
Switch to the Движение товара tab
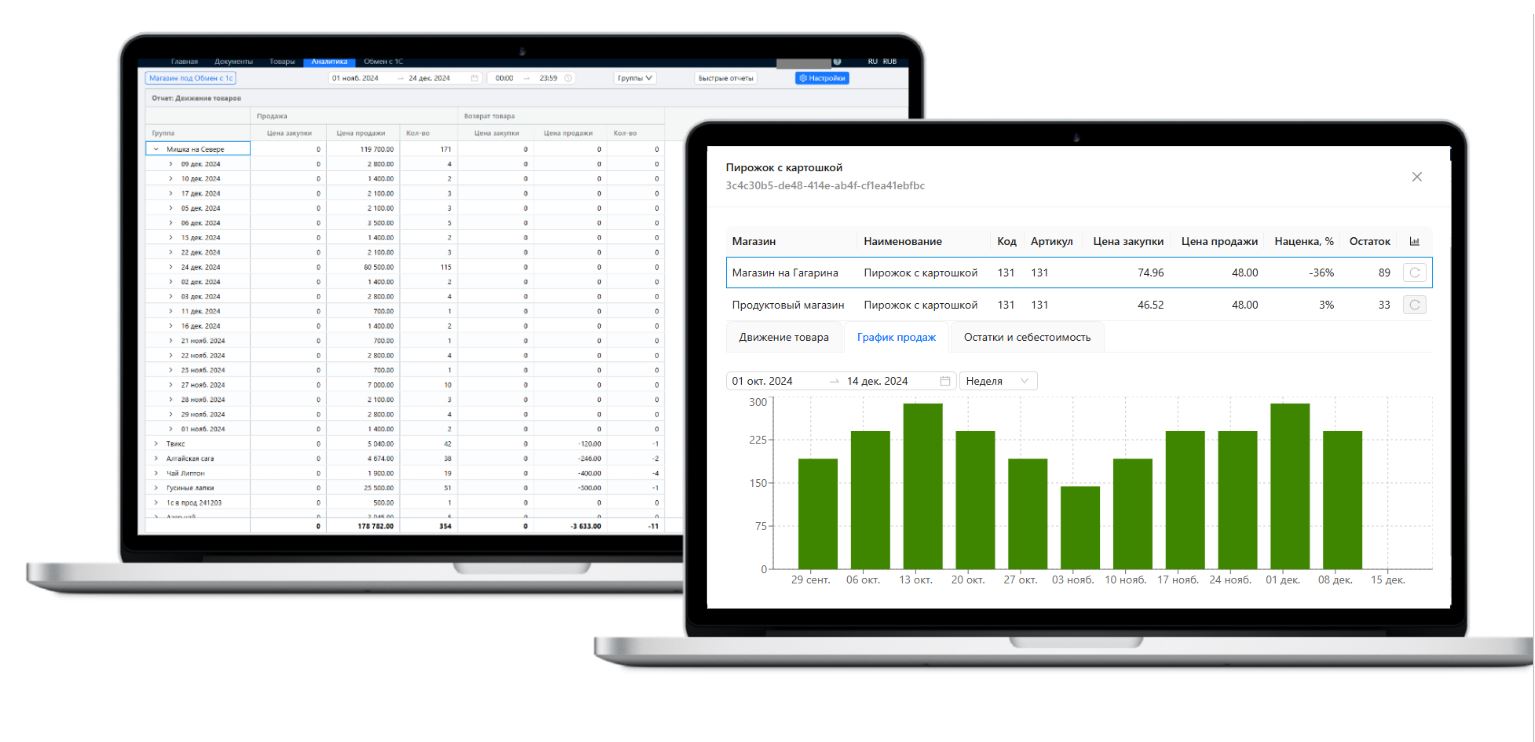[784, 338]
